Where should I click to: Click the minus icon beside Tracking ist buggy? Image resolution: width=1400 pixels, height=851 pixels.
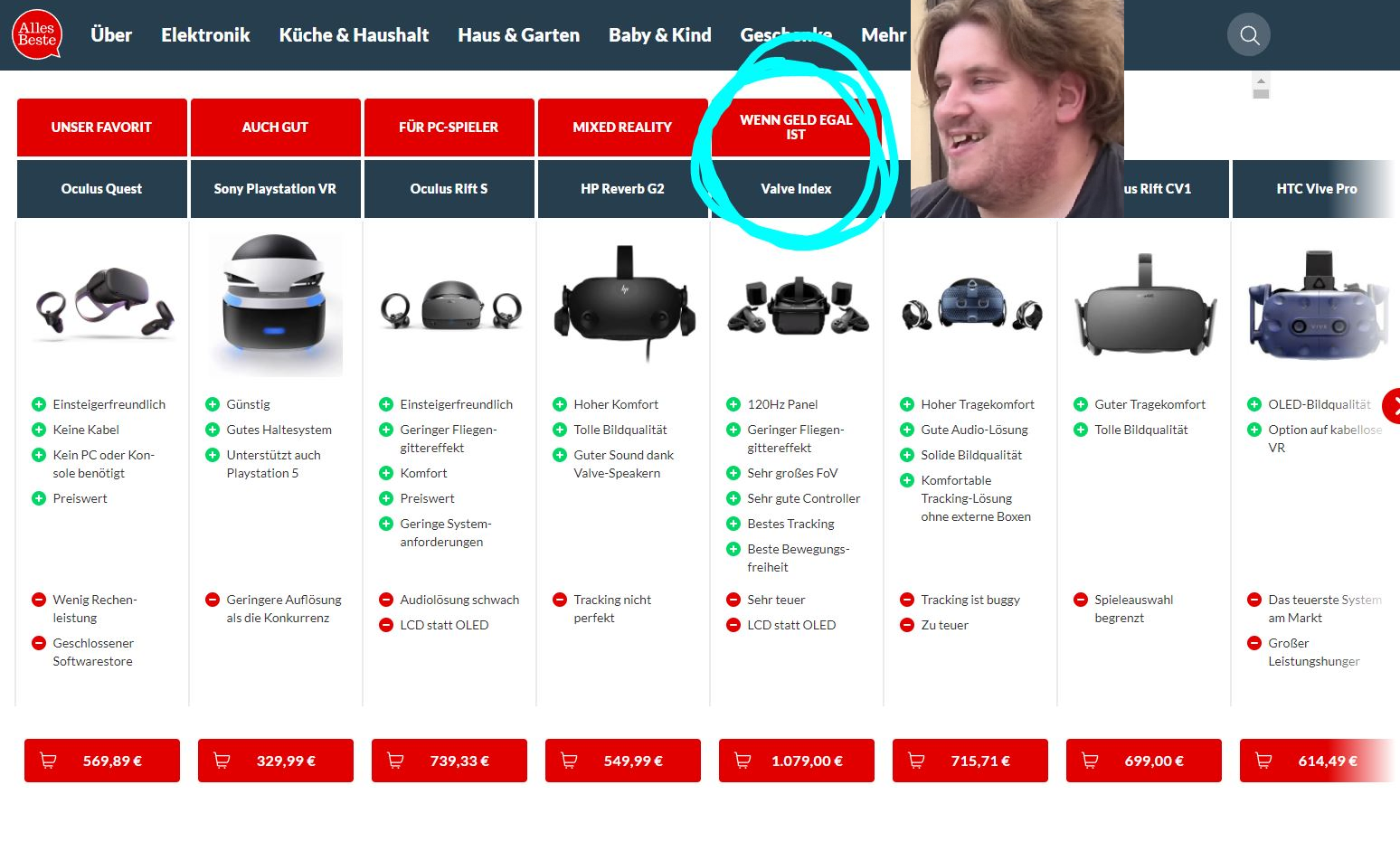pyautogui.click(x=907, y=600)
